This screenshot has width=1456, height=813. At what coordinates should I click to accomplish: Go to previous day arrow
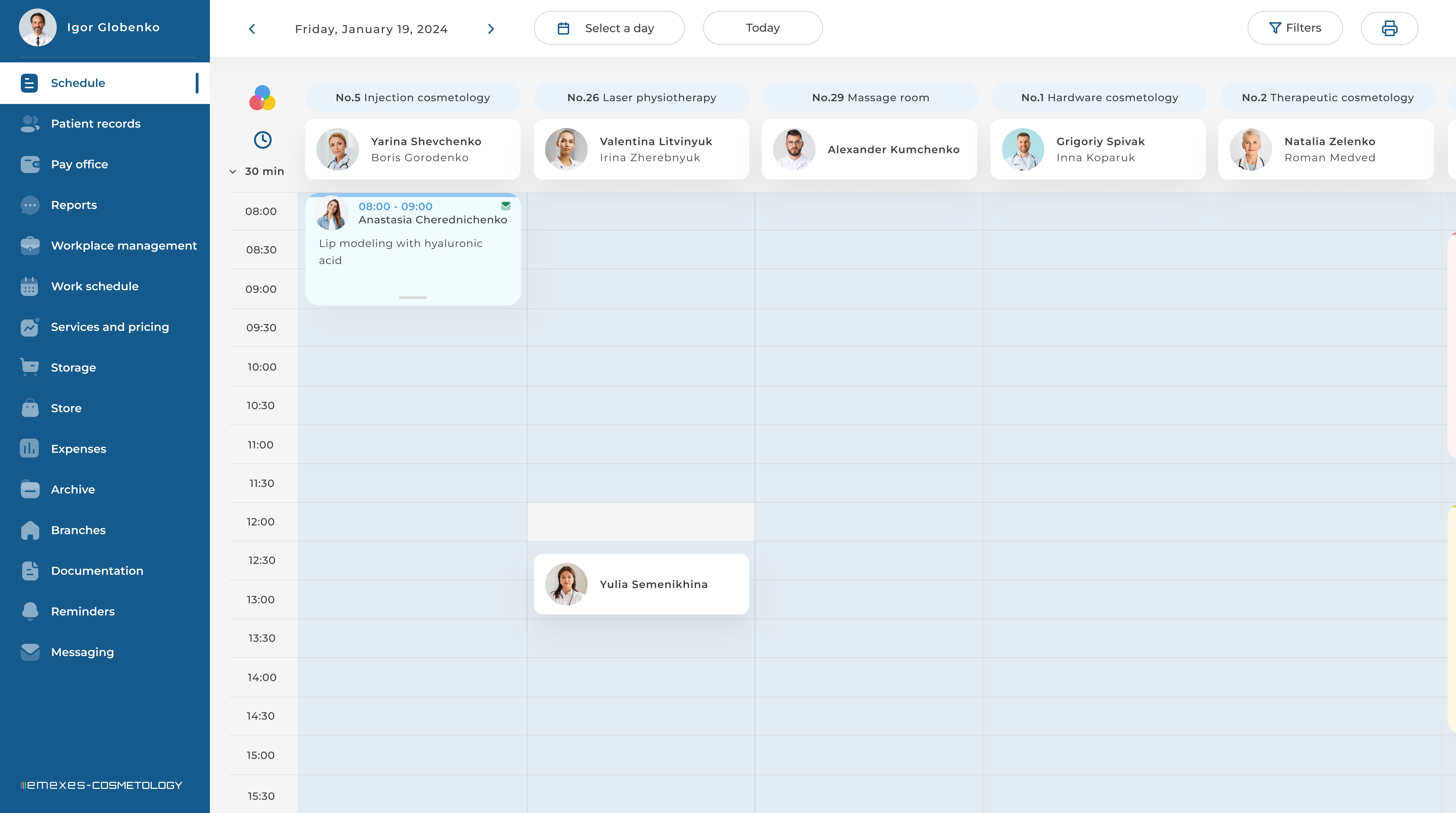point(252,29)
